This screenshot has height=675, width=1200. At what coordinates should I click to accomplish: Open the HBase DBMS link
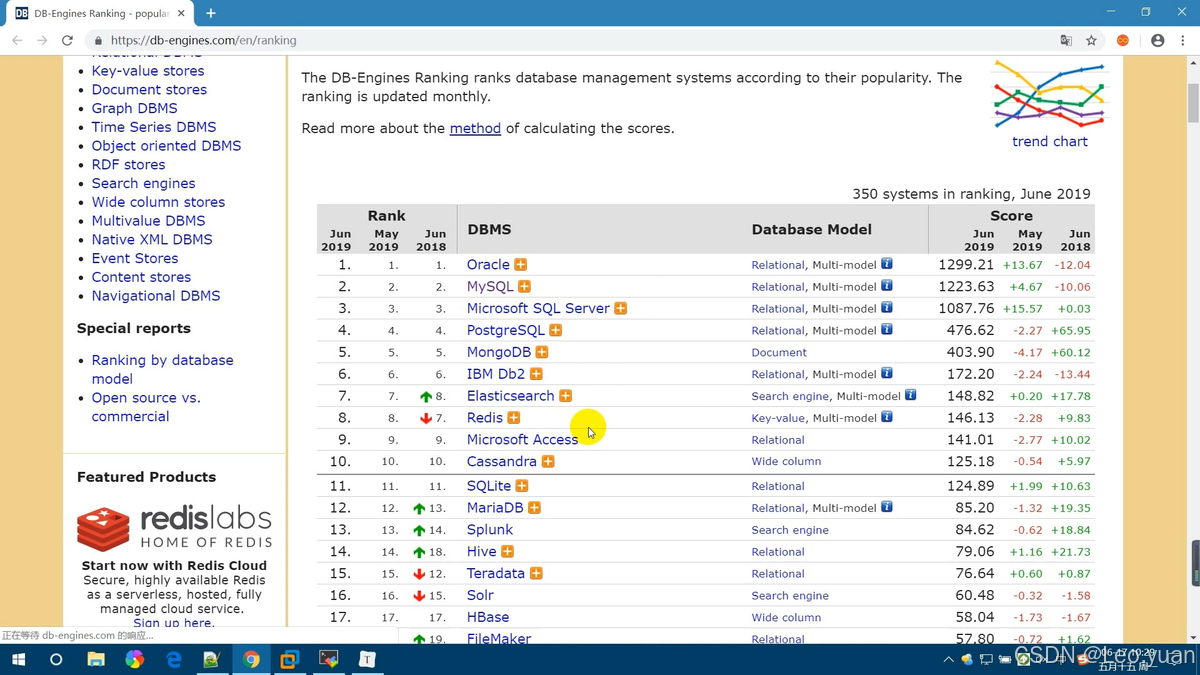(488, 618)
